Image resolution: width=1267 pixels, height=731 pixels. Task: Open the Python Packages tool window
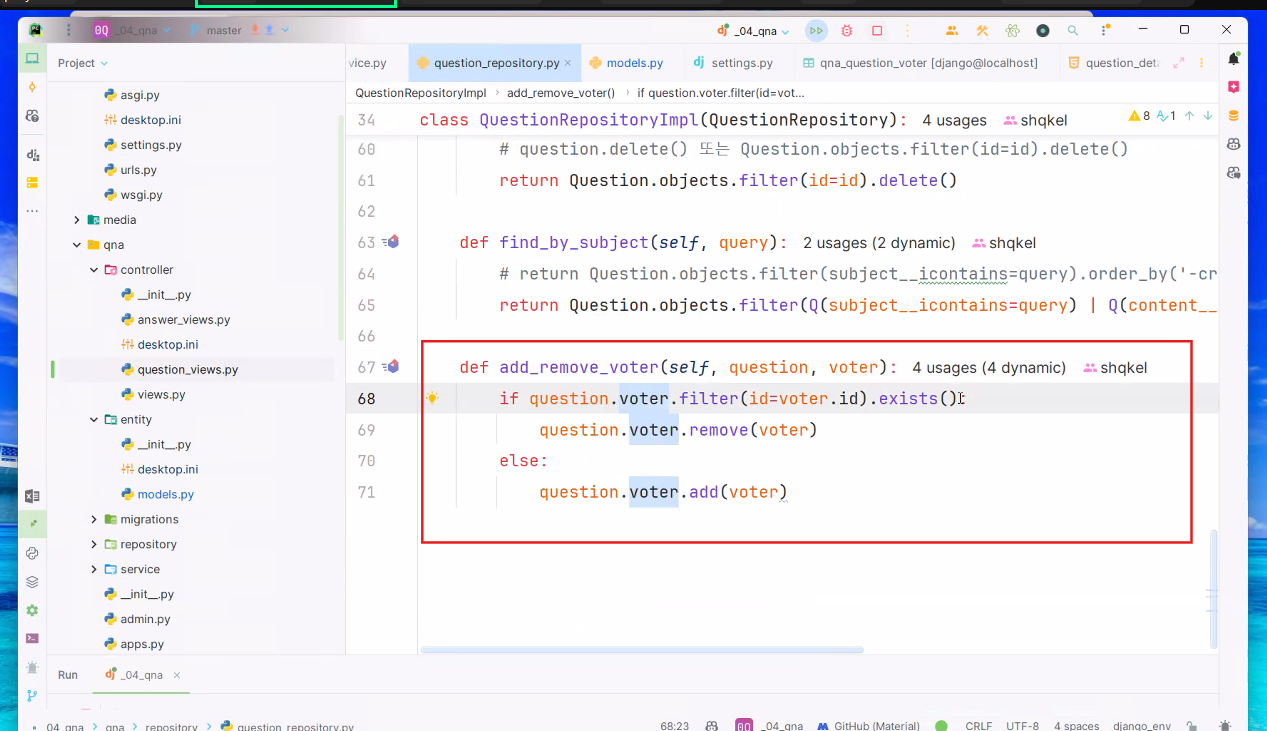click(x=32, y=581)
